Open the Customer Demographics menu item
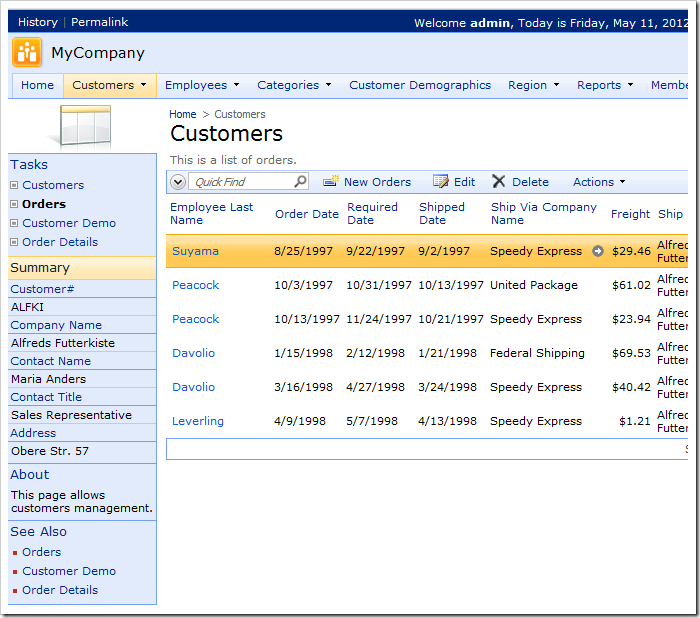This screenshot has width=700, height=618. tap(420, 85)
